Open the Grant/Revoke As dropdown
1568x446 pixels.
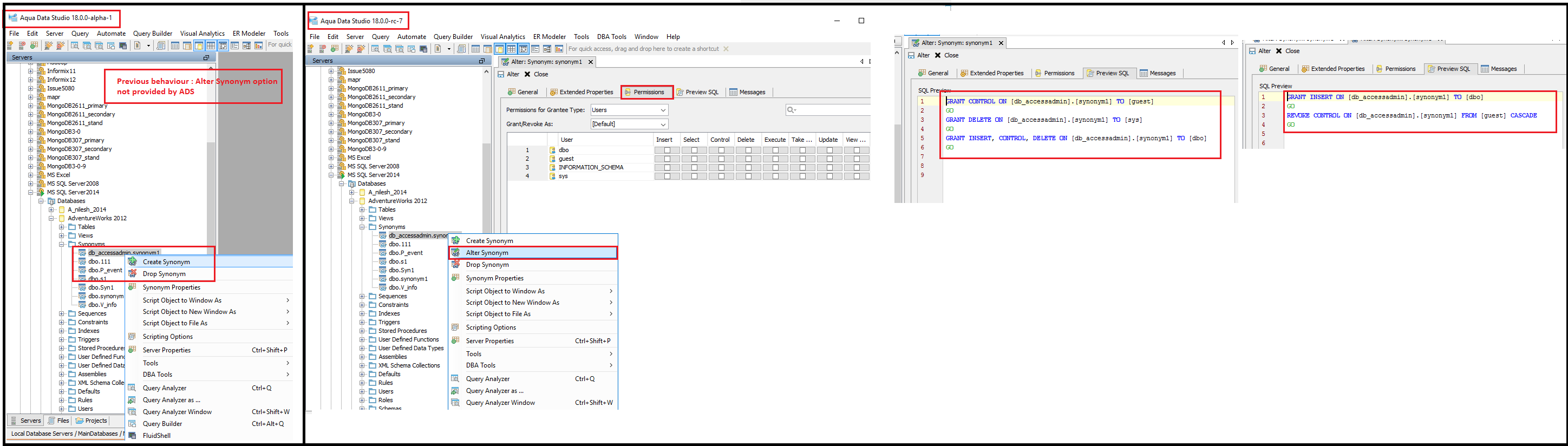pyautogui.click(x=629, y=123)
